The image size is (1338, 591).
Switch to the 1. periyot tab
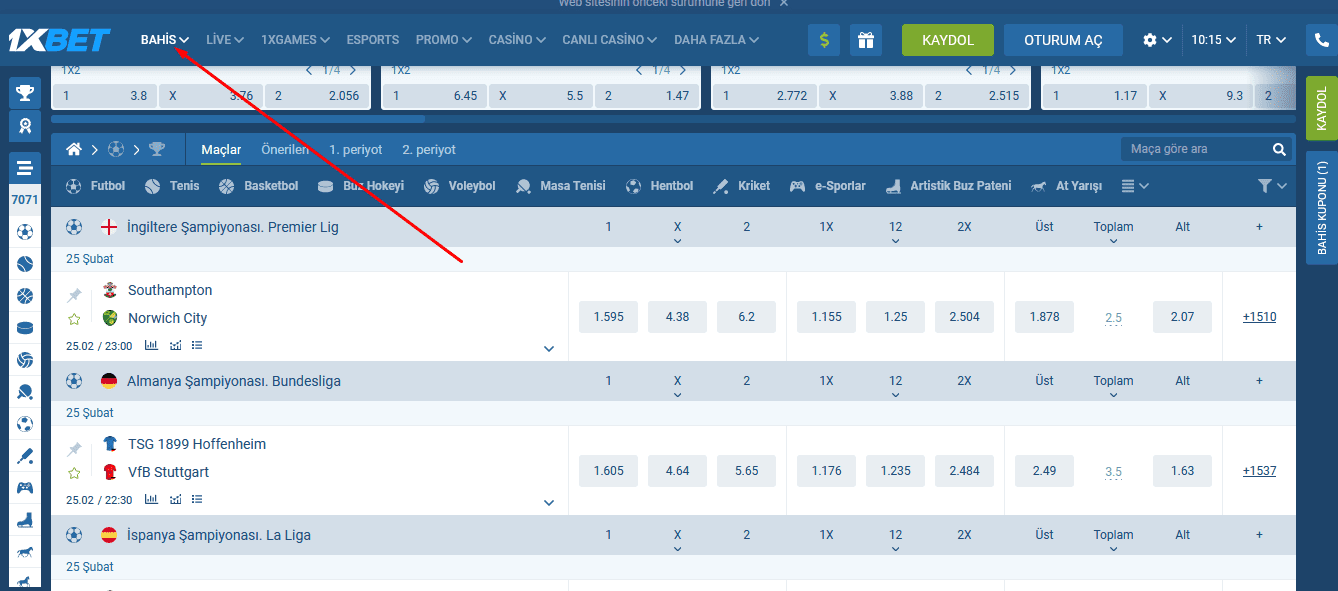pos(356,149)
